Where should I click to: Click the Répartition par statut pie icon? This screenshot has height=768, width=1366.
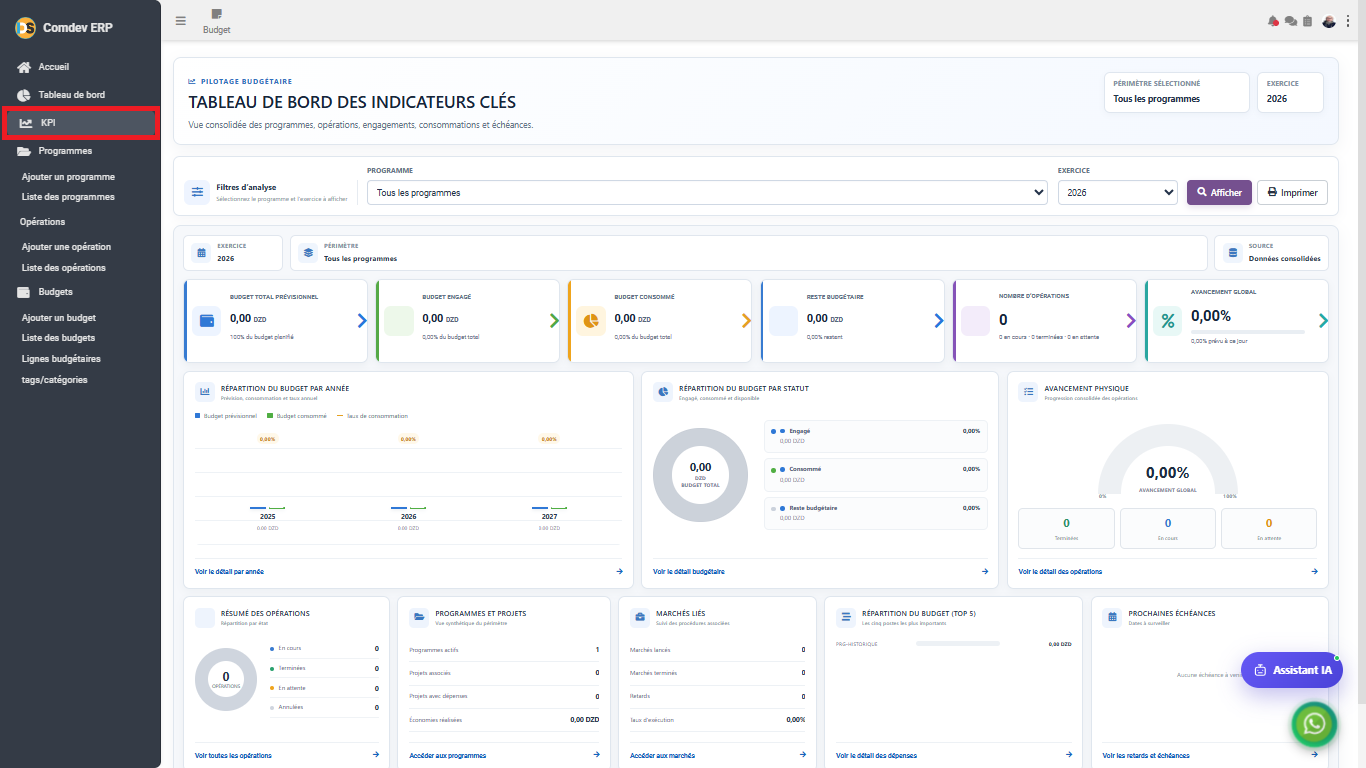[663, 392]
